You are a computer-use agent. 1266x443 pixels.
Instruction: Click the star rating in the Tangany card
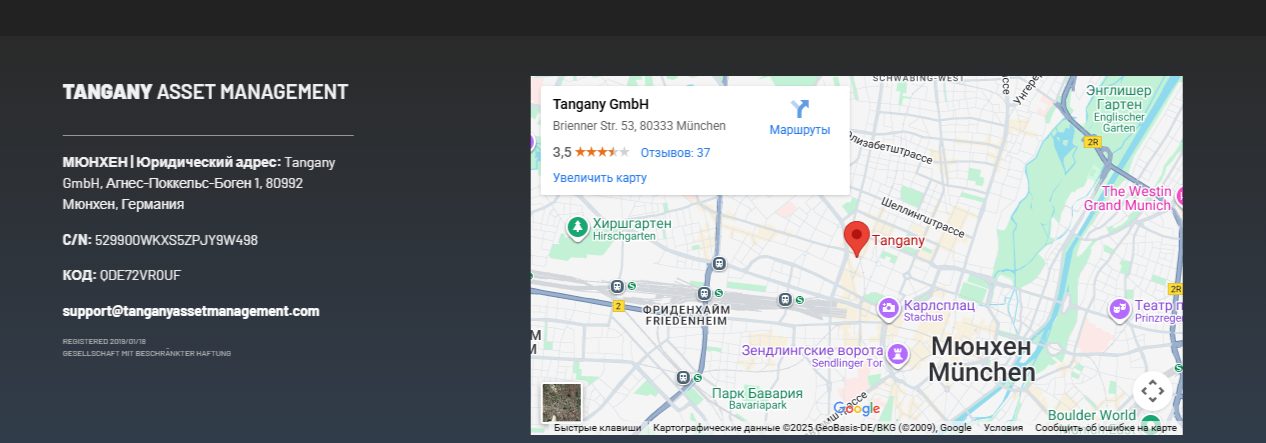coord(602,152)
